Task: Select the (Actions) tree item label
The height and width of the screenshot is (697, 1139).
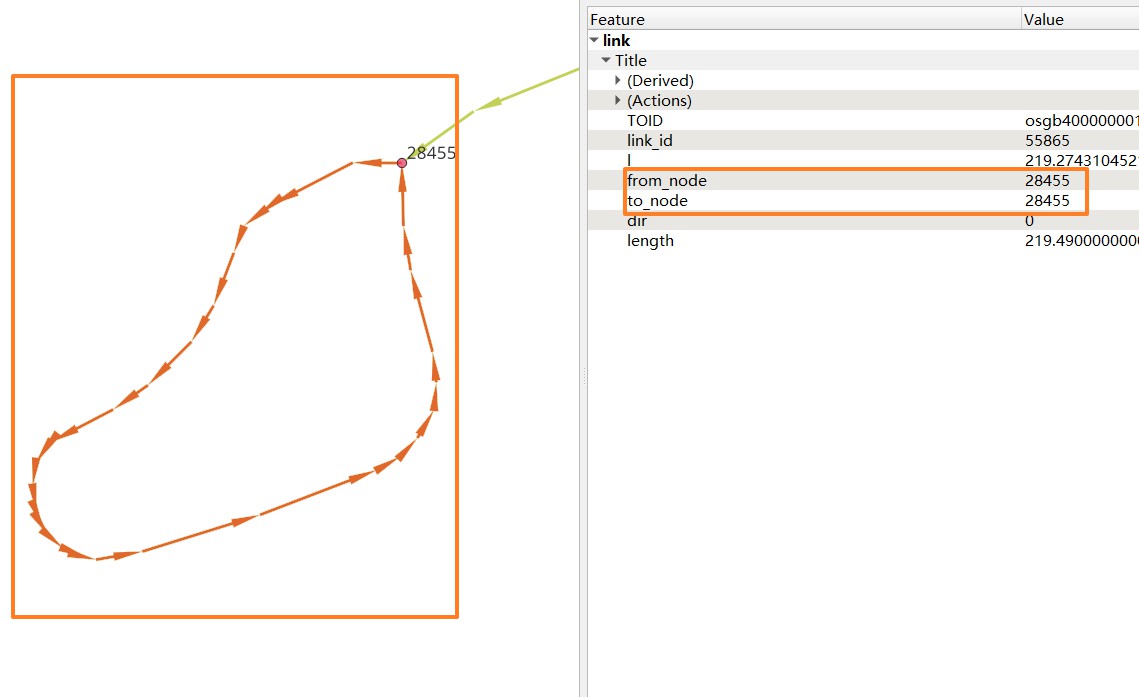Action: (x=659, y=100)
